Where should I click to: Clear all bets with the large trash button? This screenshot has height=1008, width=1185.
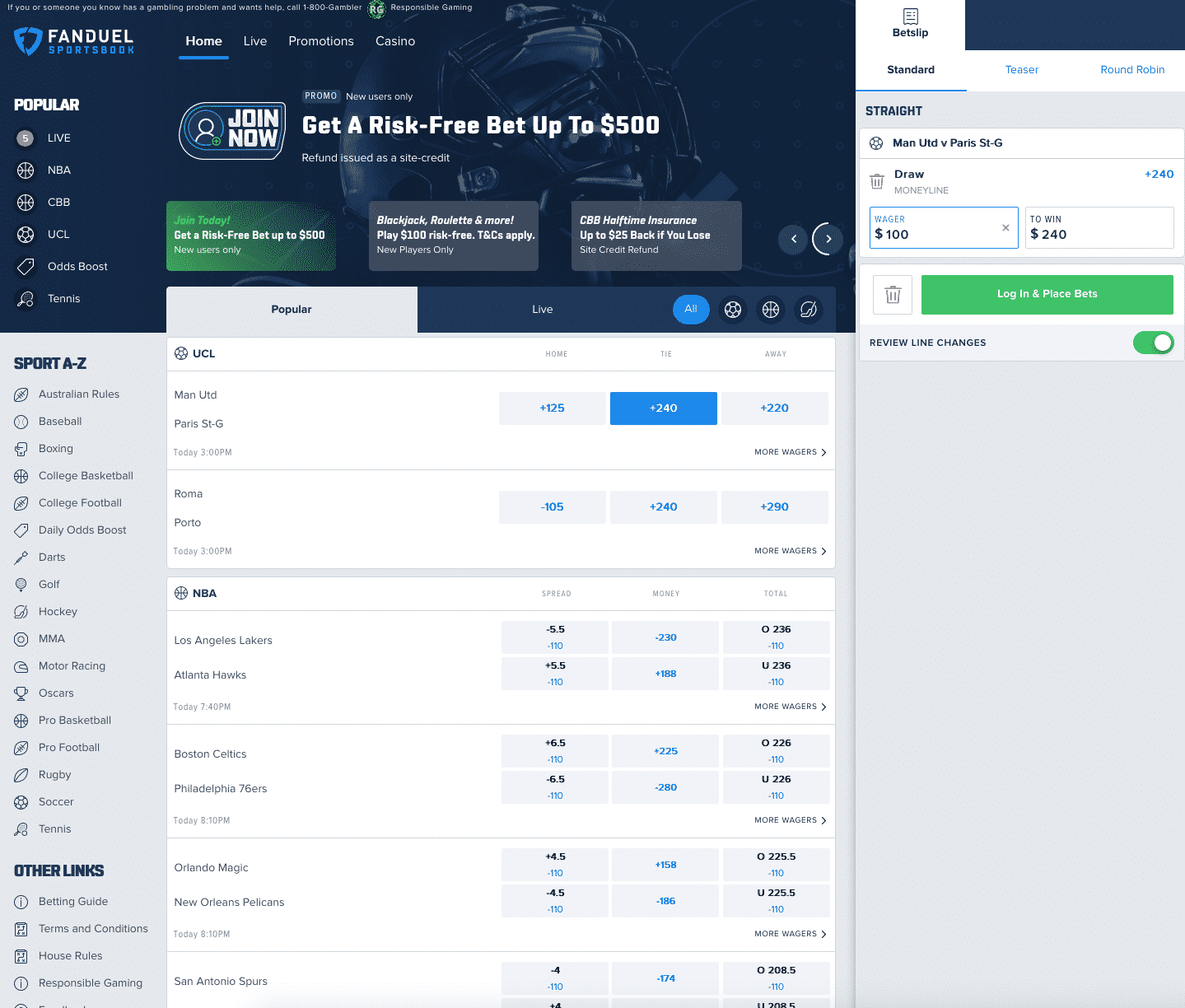tap(893, 295)
